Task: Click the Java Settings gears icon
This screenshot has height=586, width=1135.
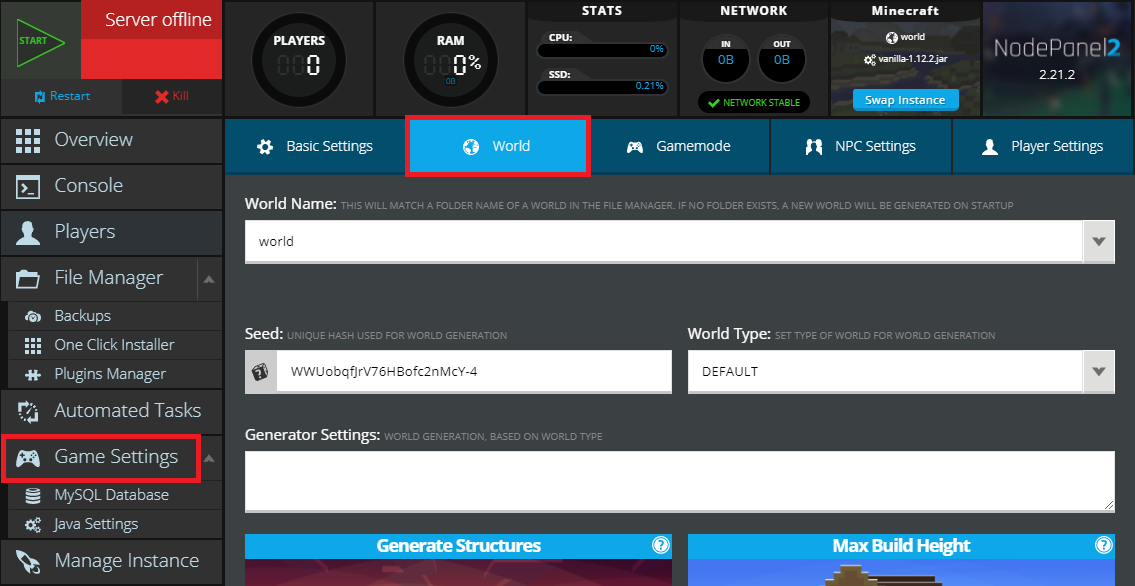Action: (x=33, y=523)
